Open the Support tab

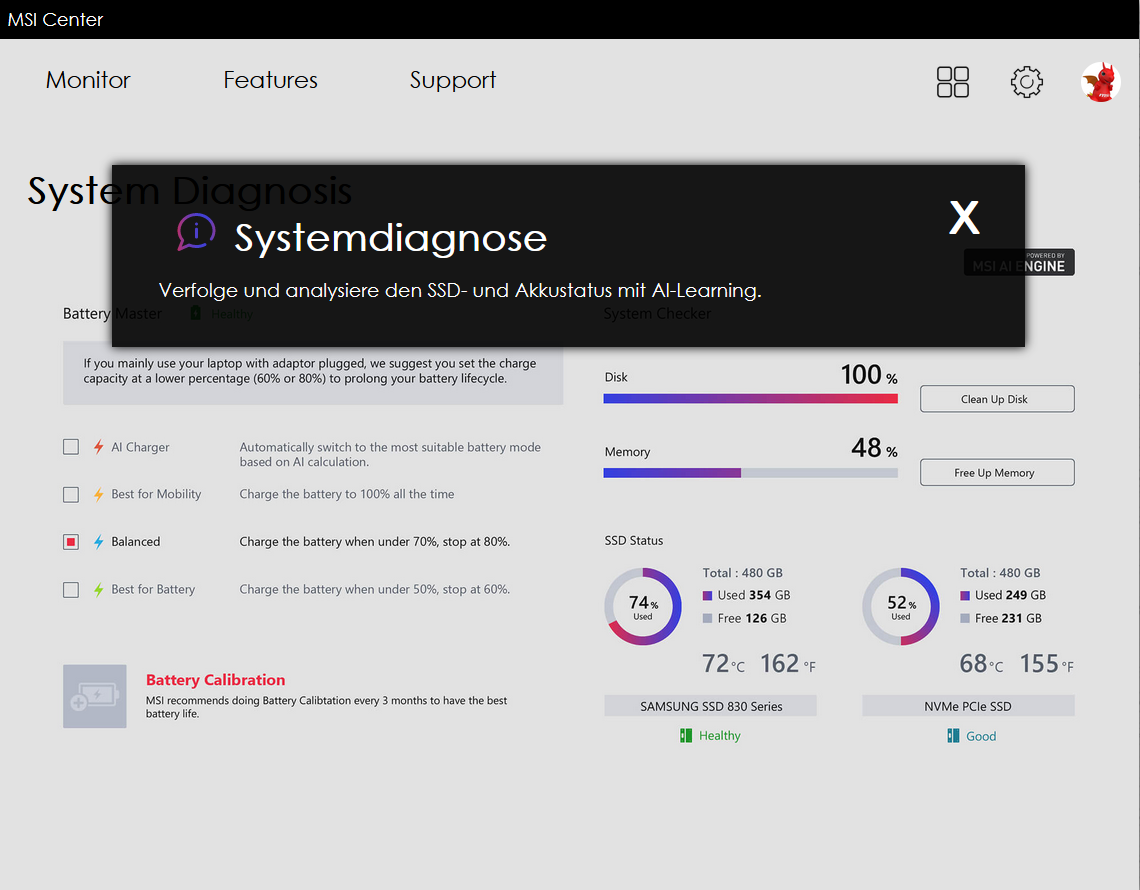pos(452,80)
